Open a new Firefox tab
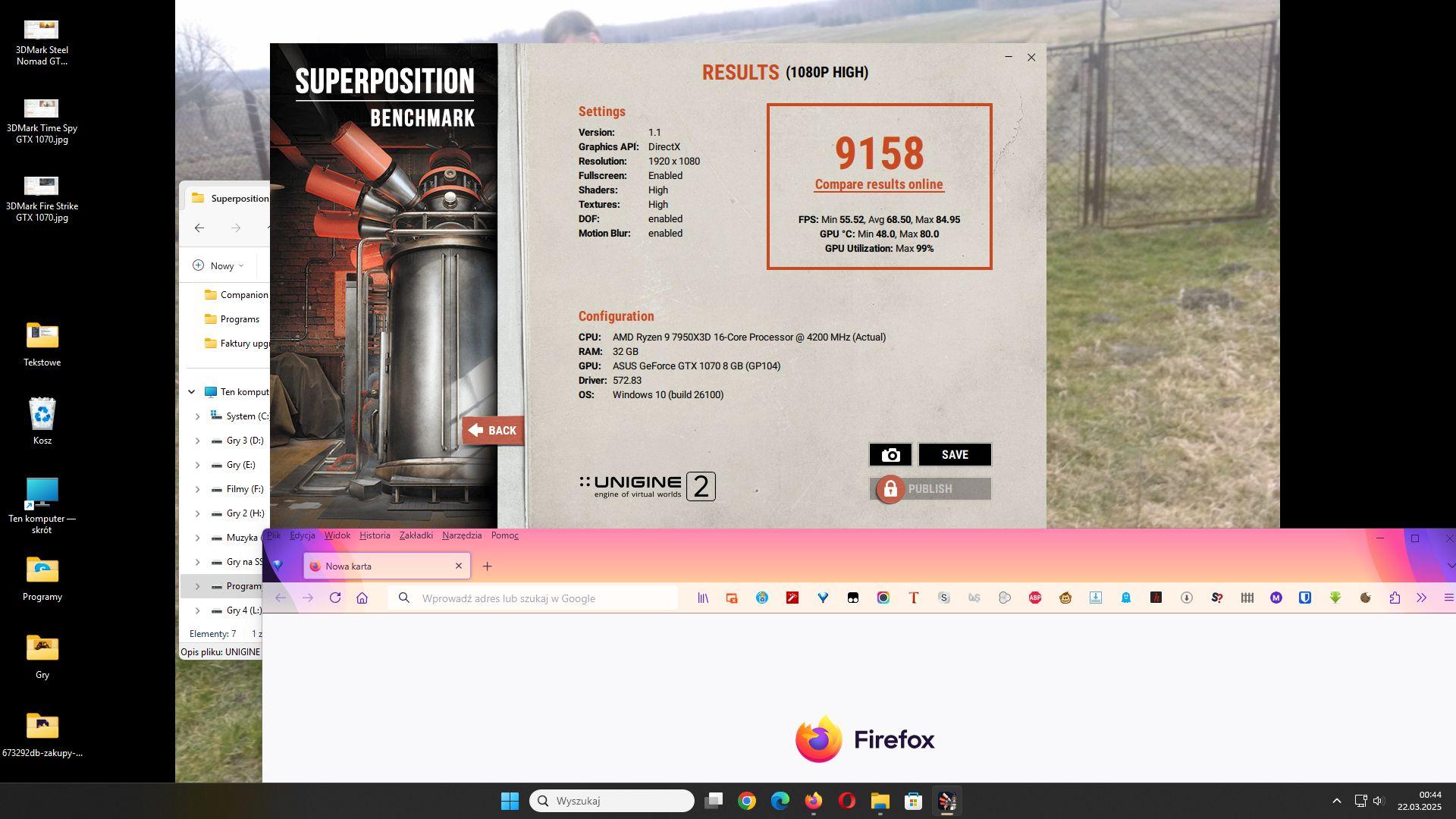The width and height of the screenshot is (1456, 819). [x=487, y=566]
